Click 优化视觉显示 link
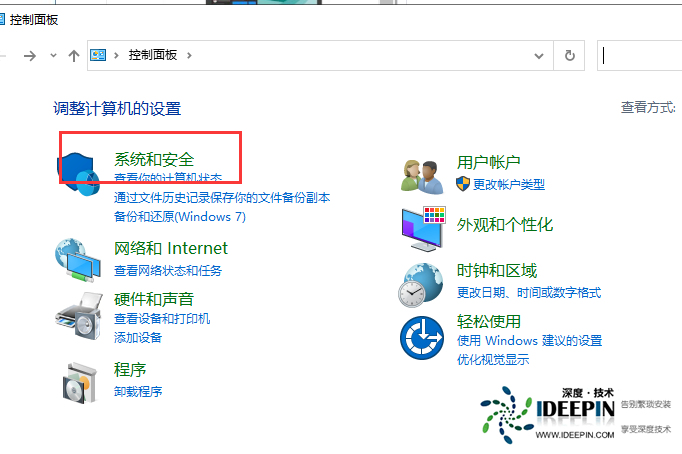The width and height of the screenshot is (682, 454). point(493,359)
